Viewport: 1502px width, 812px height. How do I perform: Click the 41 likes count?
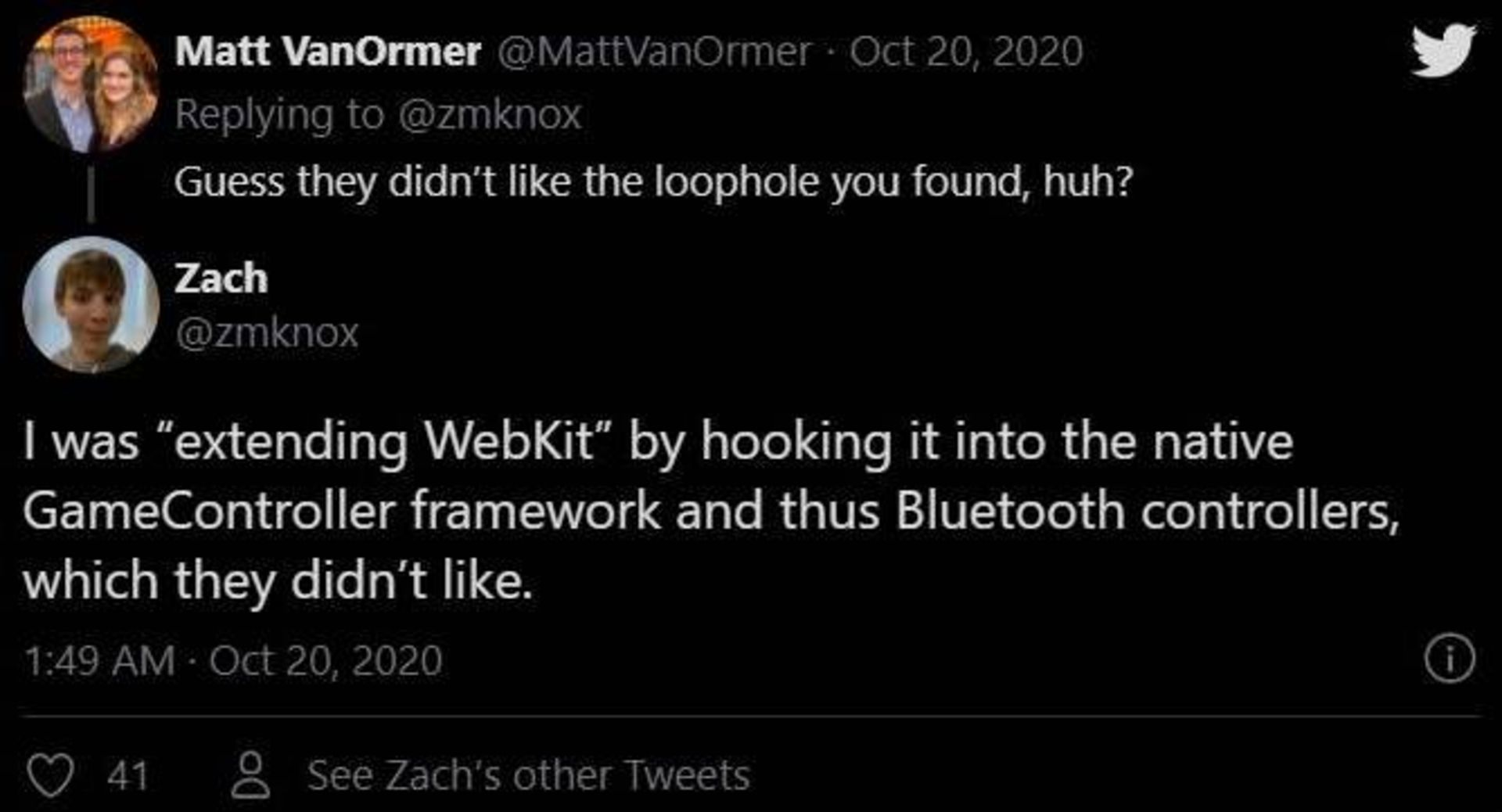pos(128,776)
